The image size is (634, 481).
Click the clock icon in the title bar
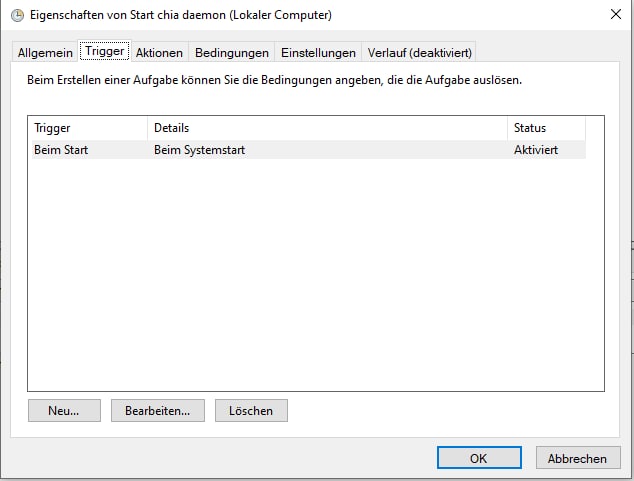(17, 15)
